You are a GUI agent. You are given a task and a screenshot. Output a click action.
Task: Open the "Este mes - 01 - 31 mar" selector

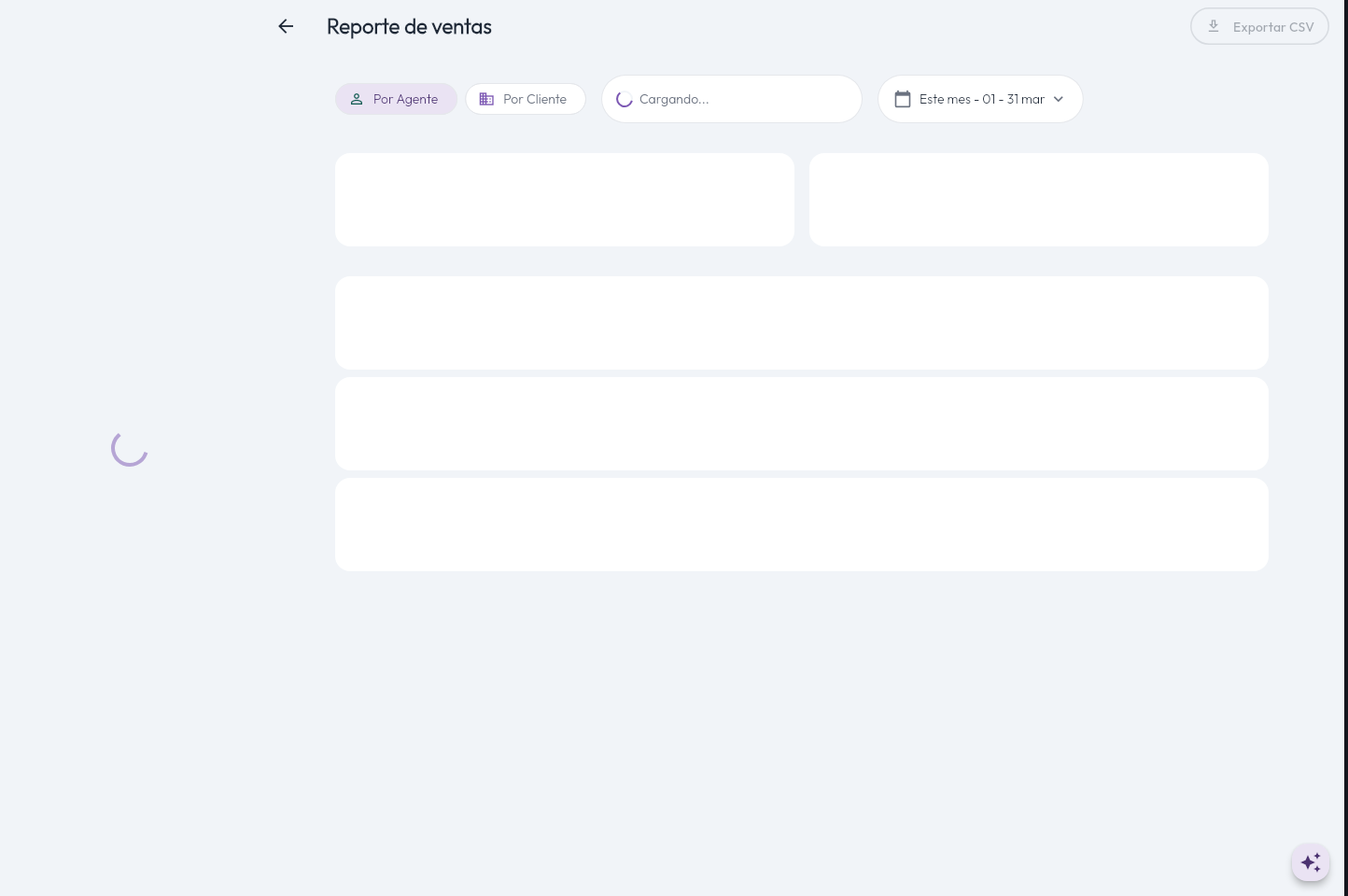(981, 99)
